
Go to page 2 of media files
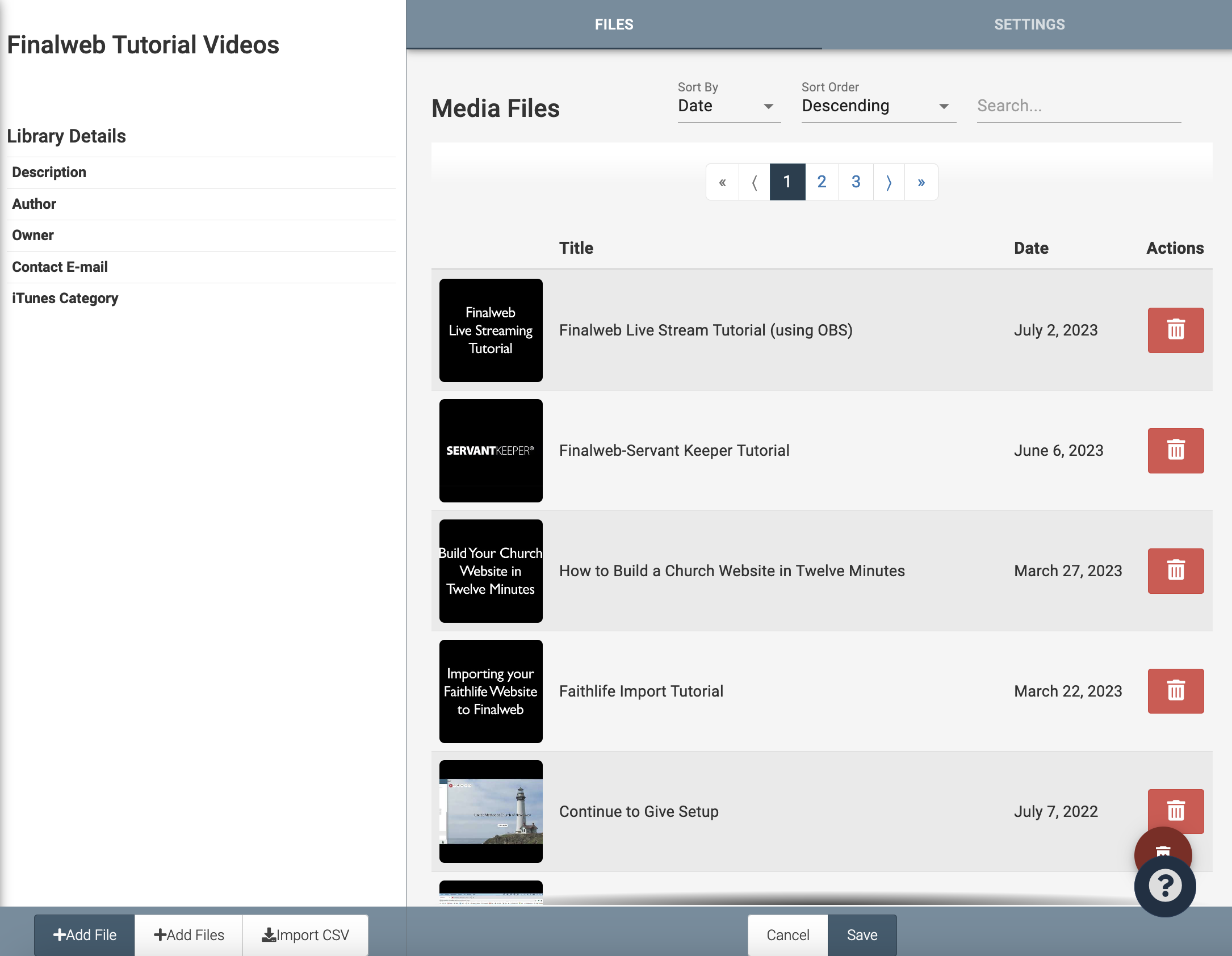821,182
